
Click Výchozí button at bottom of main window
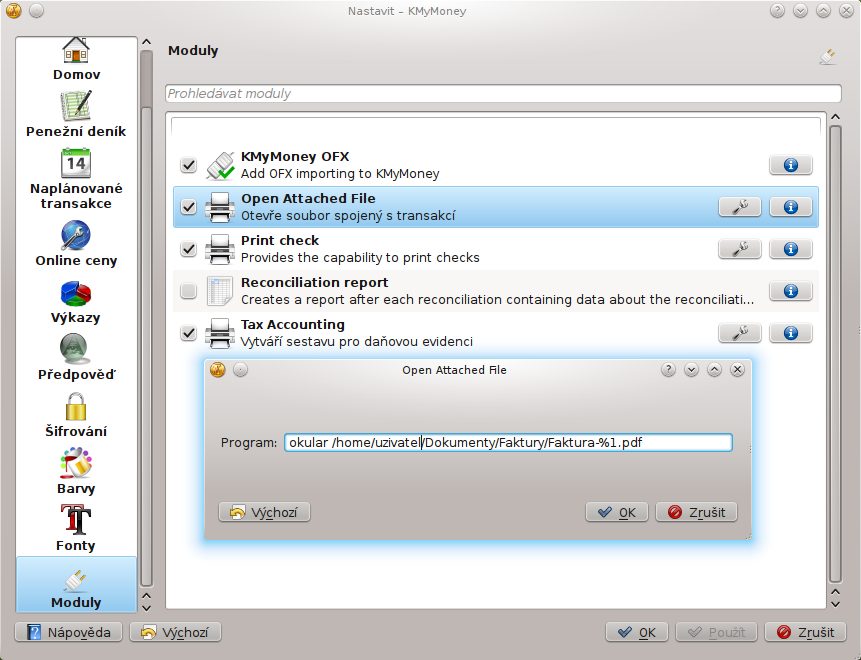coord(176,633)
